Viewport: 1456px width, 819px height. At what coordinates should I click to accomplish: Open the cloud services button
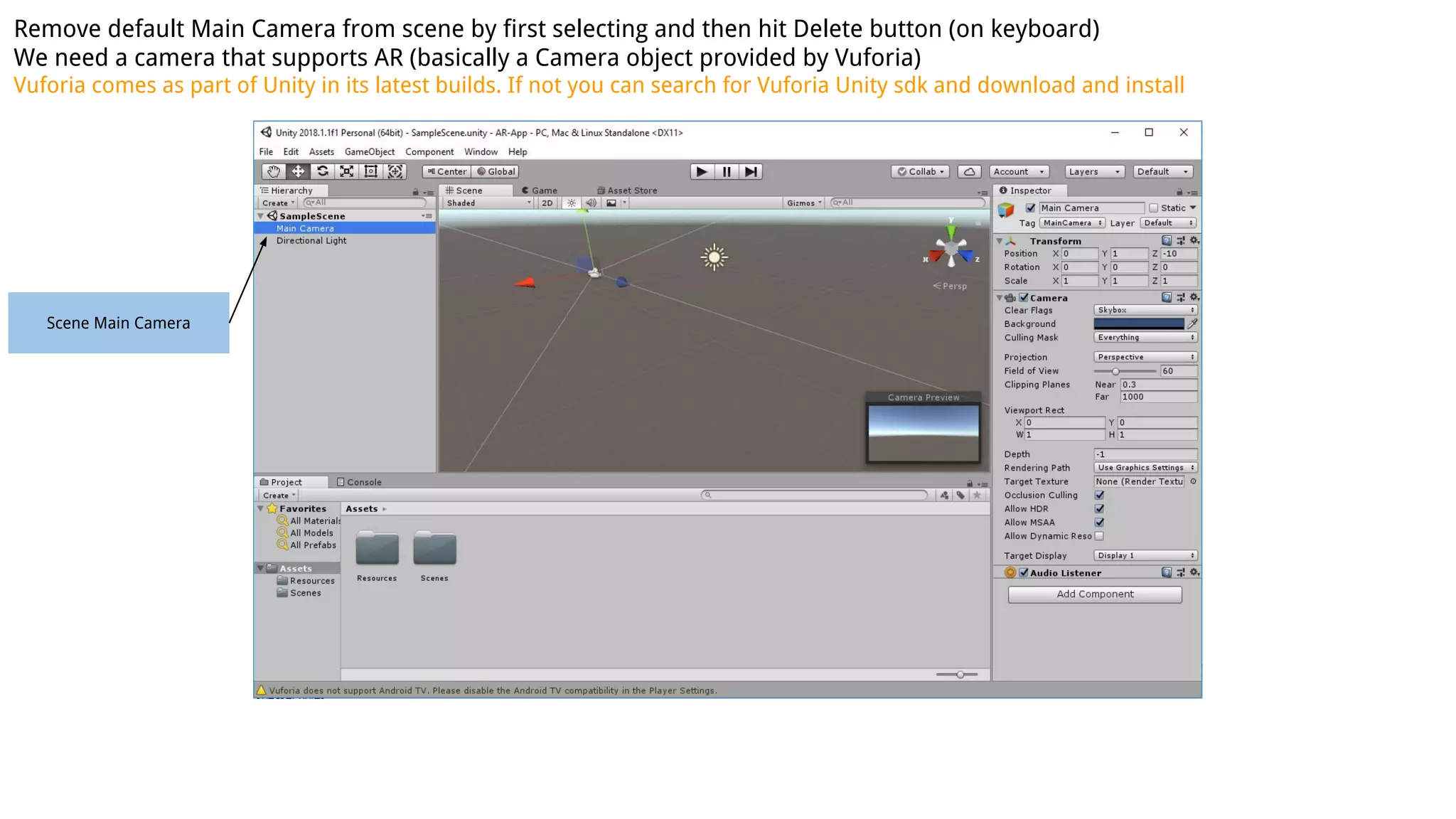[969, 171]
